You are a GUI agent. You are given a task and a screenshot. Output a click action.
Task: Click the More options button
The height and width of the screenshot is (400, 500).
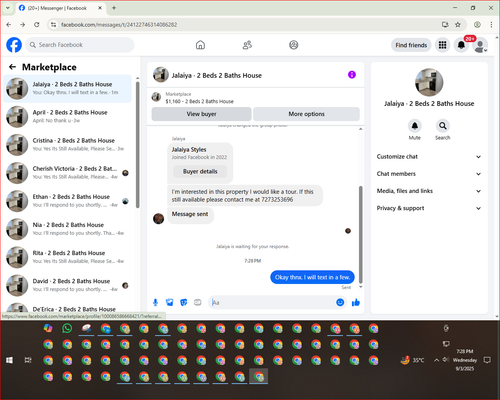point(306,114)
